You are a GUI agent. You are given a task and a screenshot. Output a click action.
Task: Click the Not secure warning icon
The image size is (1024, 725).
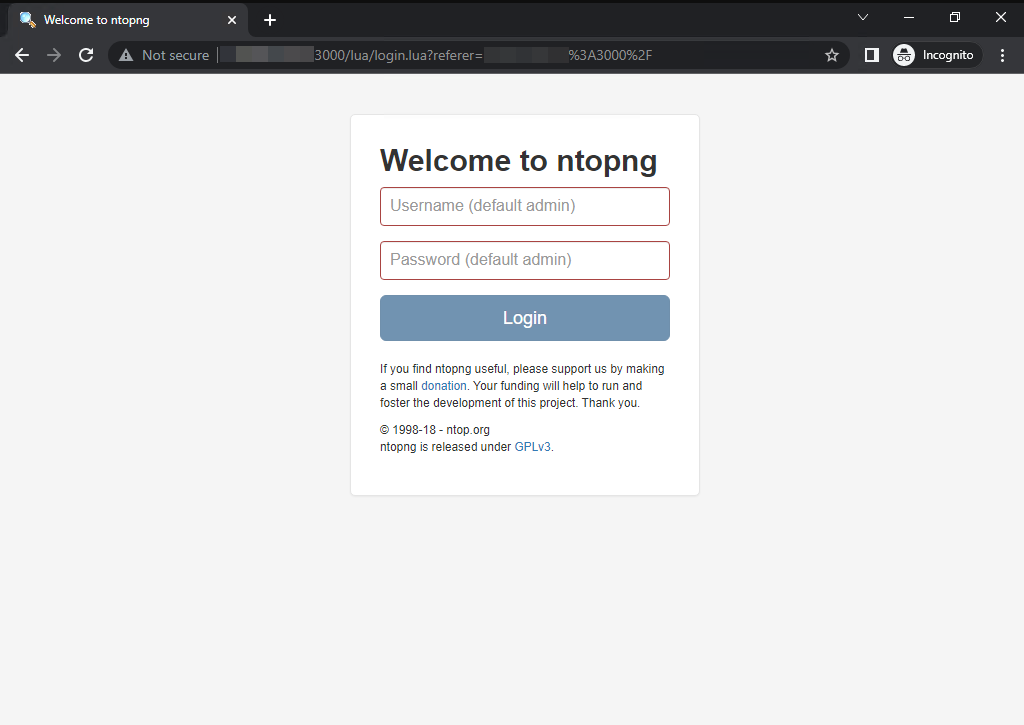[125, 55]
